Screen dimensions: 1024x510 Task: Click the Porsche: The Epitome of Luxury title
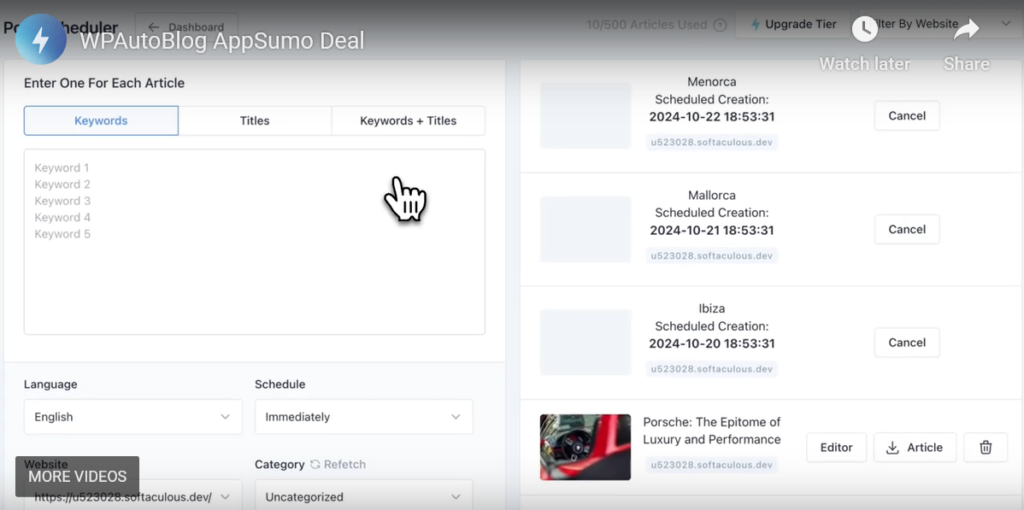(712, 430)
